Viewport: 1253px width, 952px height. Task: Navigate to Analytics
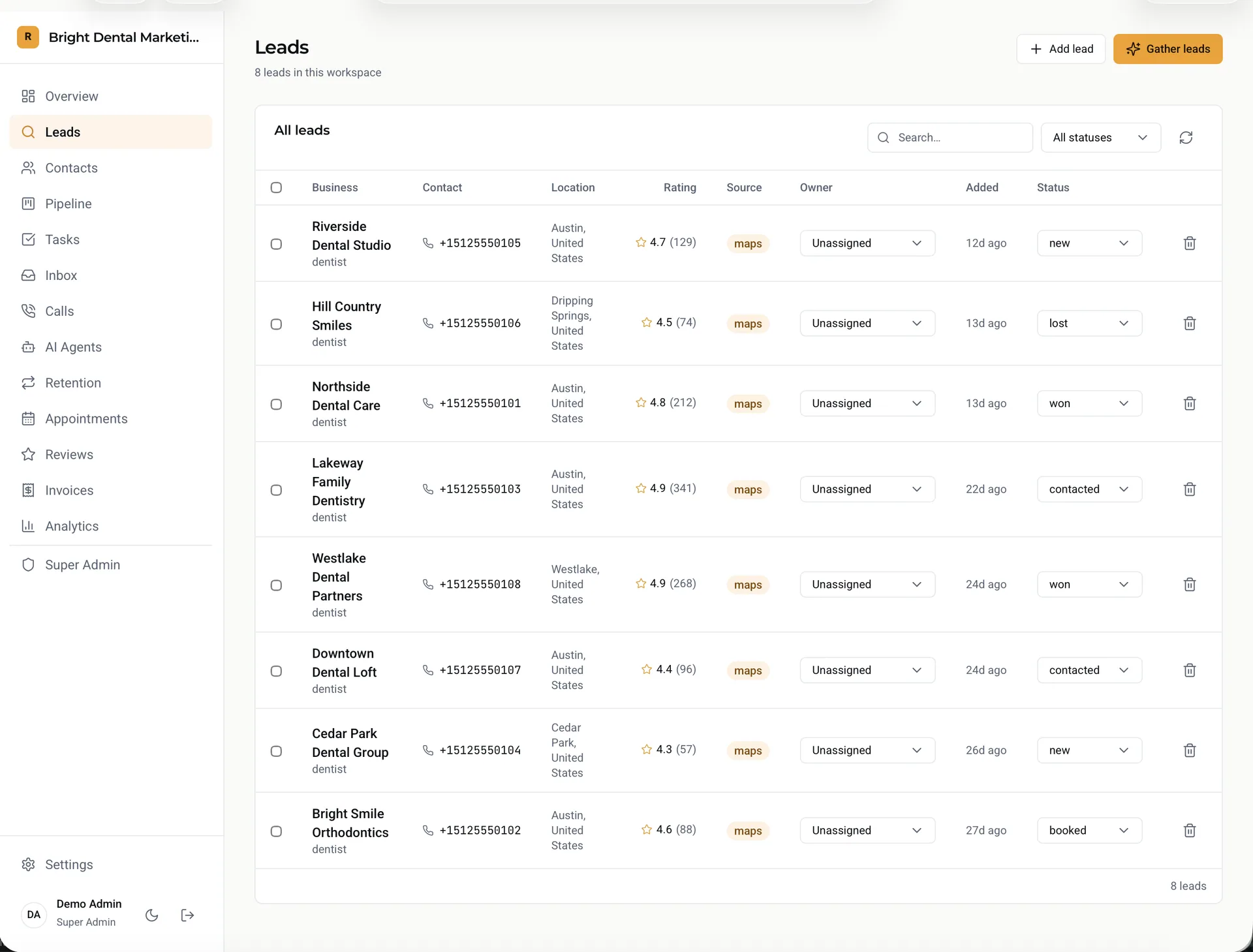pyautogui.click(x=111, y=526)
